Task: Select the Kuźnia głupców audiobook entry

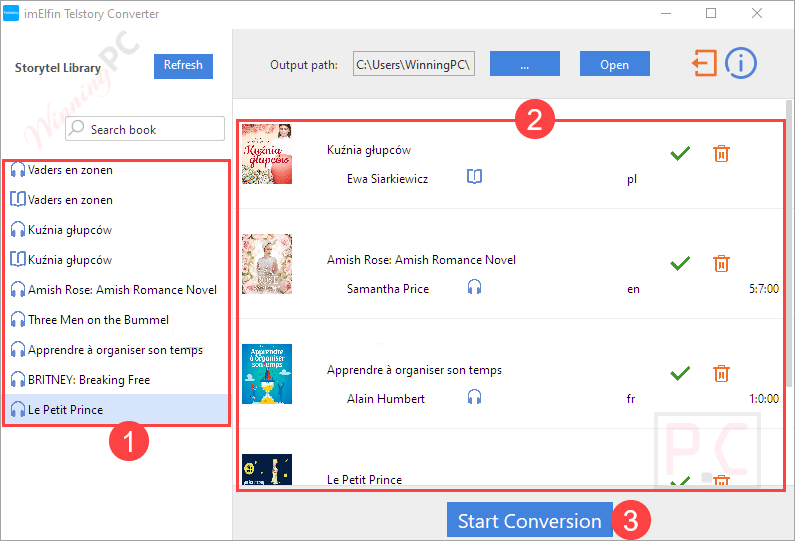Action: (x=117, y=230)
